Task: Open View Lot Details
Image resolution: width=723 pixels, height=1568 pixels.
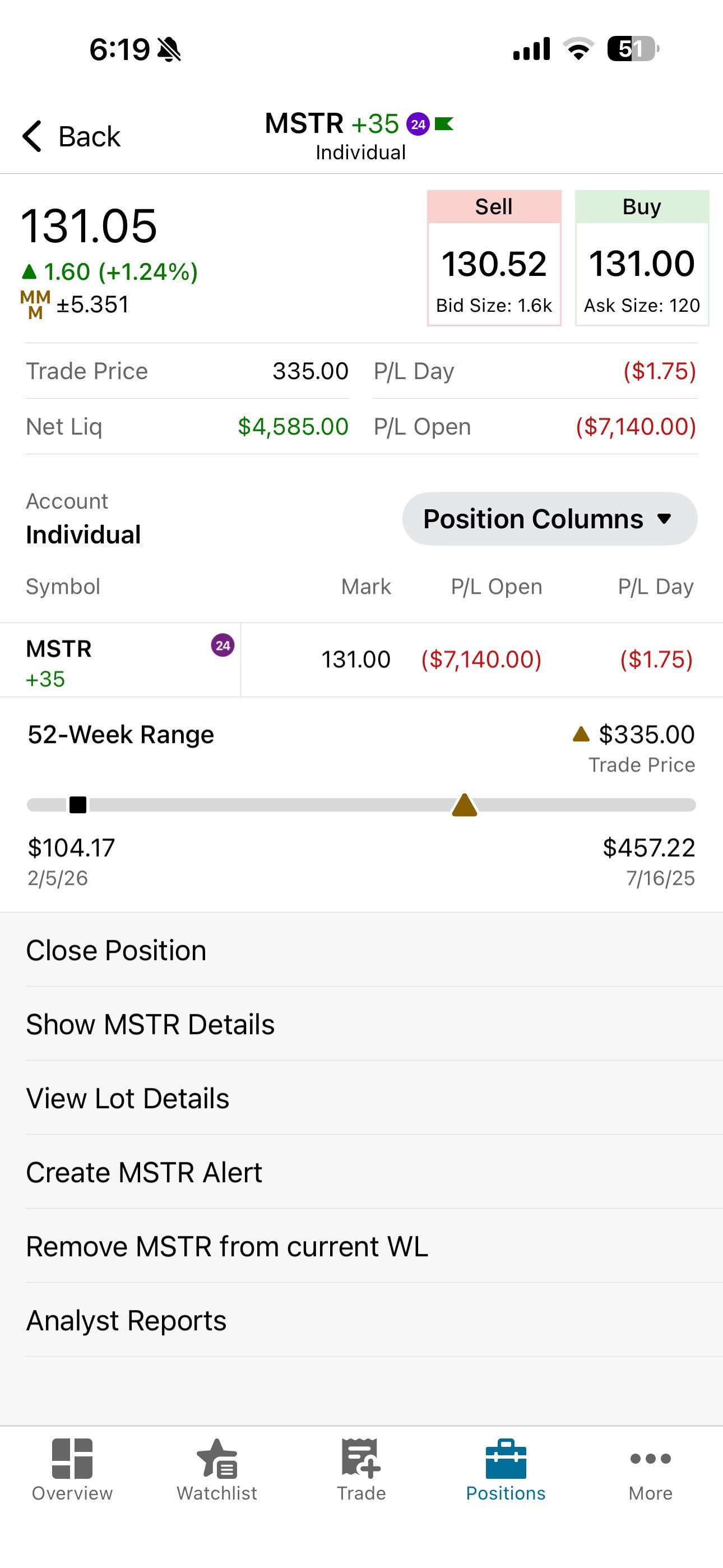Action: click(x=128, y=1099)
